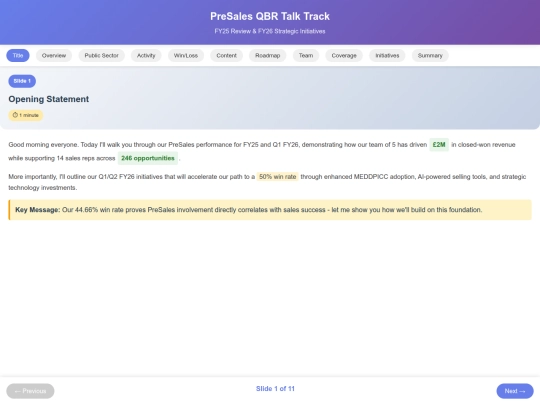Click the £2M highlighted figure
Screen dimensions: 540x405
coord(439,145)
